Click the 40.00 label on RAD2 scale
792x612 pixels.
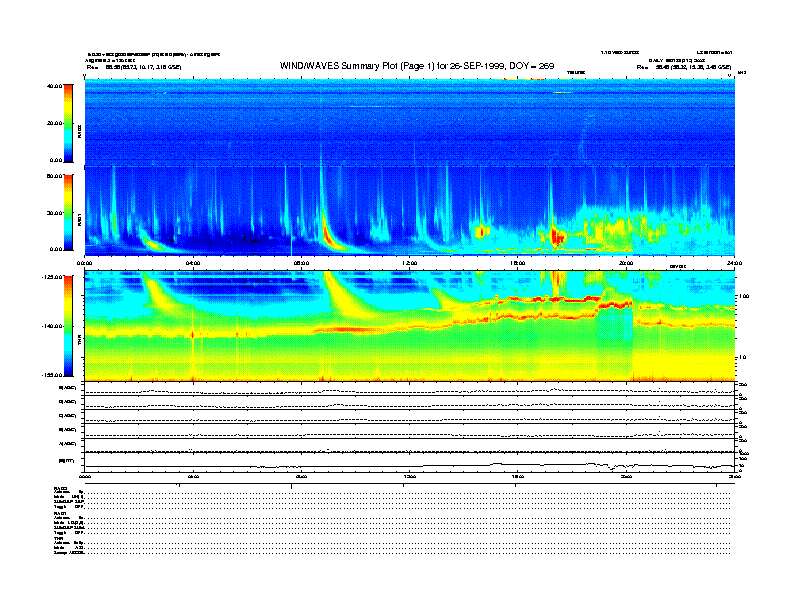(54, 86)
